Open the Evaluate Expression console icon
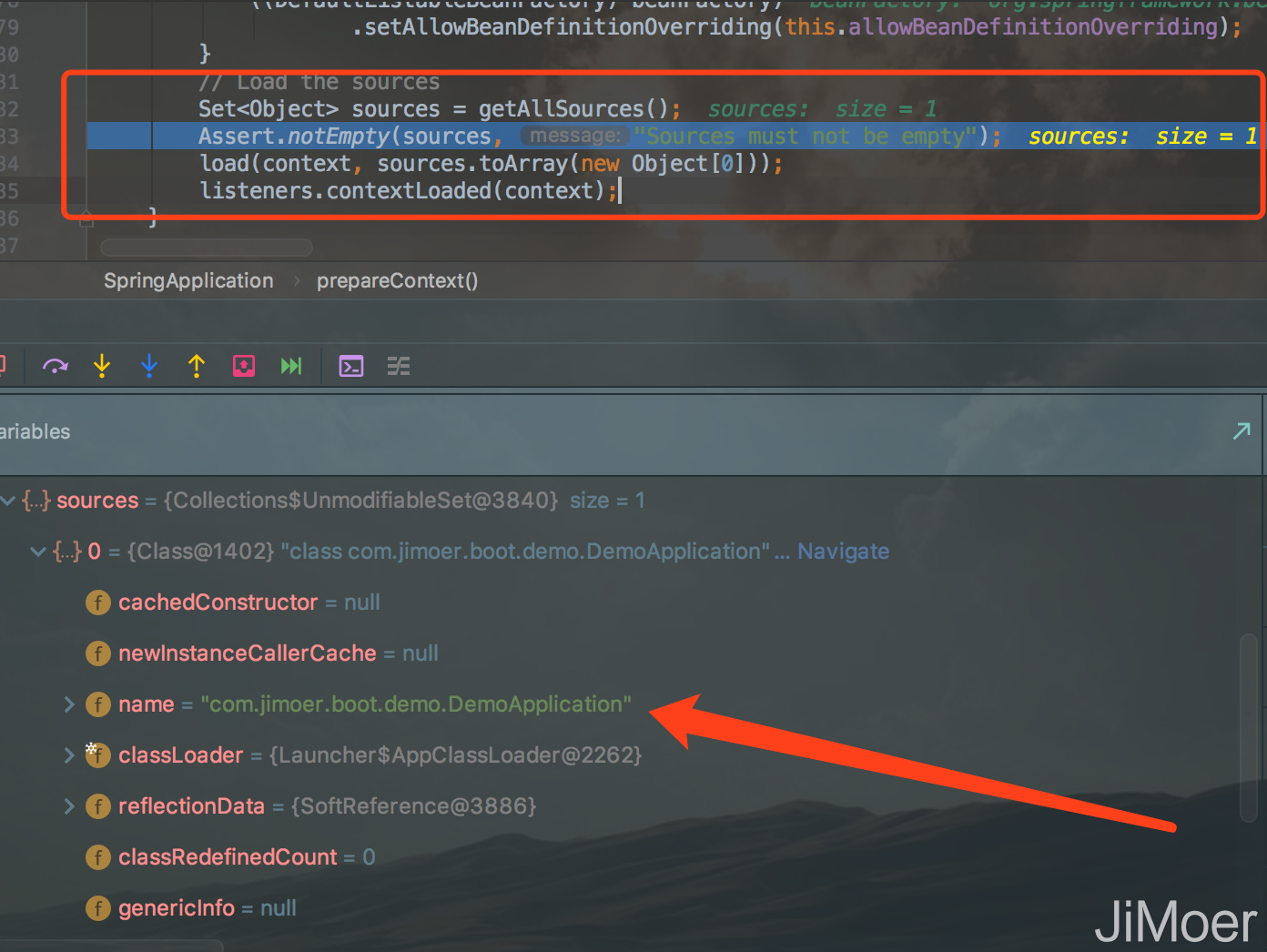1267x952 pixels. (351, 366)
